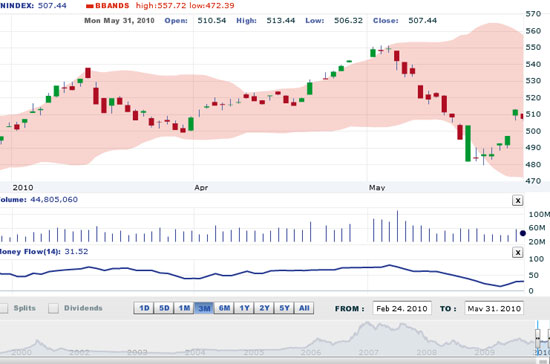Click the dark volume marker dot
This screenshot has width=550, height=364.
pyautogui.click(x=523, y=233)
